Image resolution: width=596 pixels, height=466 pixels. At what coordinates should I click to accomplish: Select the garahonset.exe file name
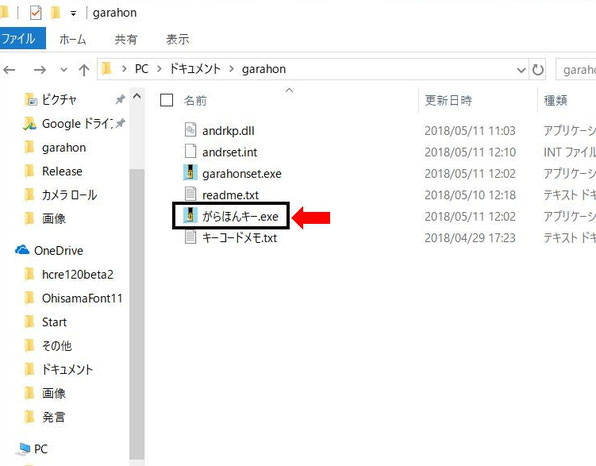coord(242,174)
